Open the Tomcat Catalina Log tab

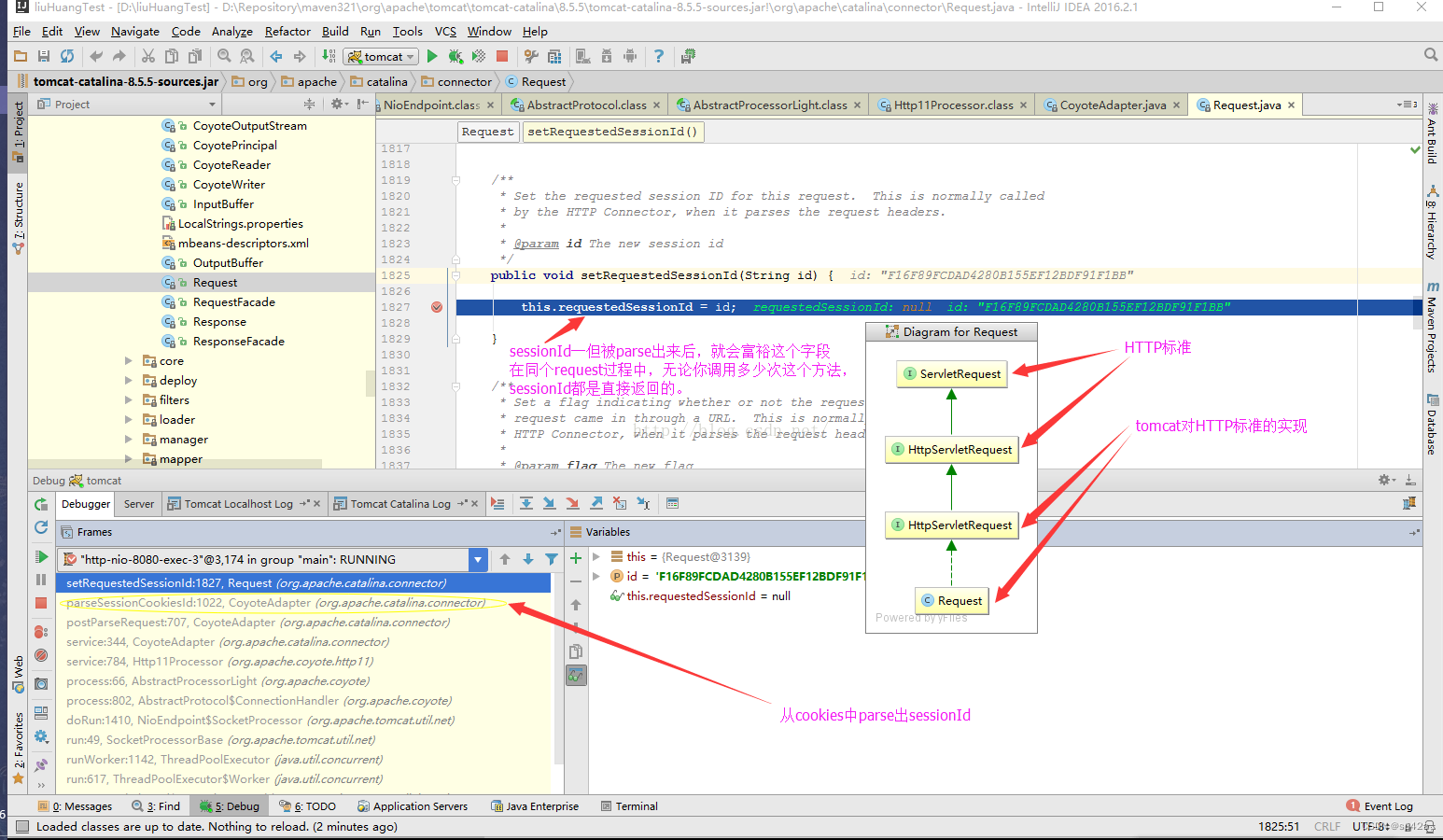click(x=407, y=504)
